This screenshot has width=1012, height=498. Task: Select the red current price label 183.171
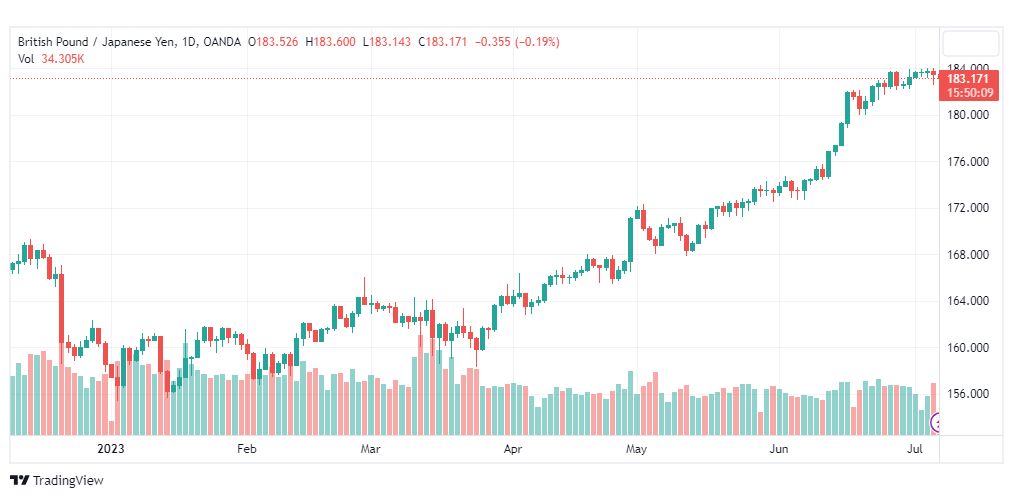click(971, 79)
